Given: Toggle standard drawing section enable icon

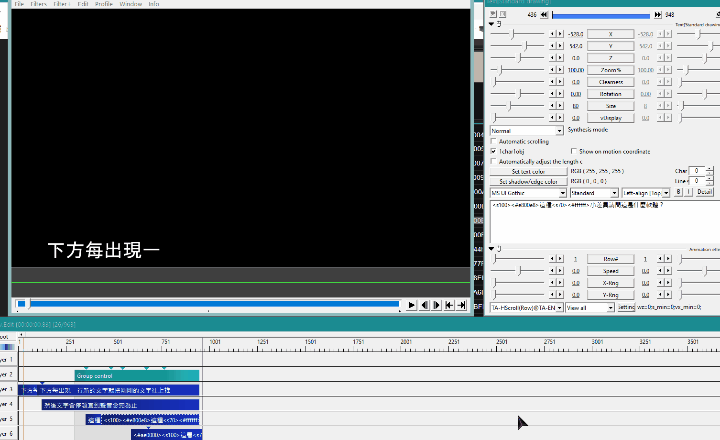Looking at the screenshot, I should coord(499,24).
